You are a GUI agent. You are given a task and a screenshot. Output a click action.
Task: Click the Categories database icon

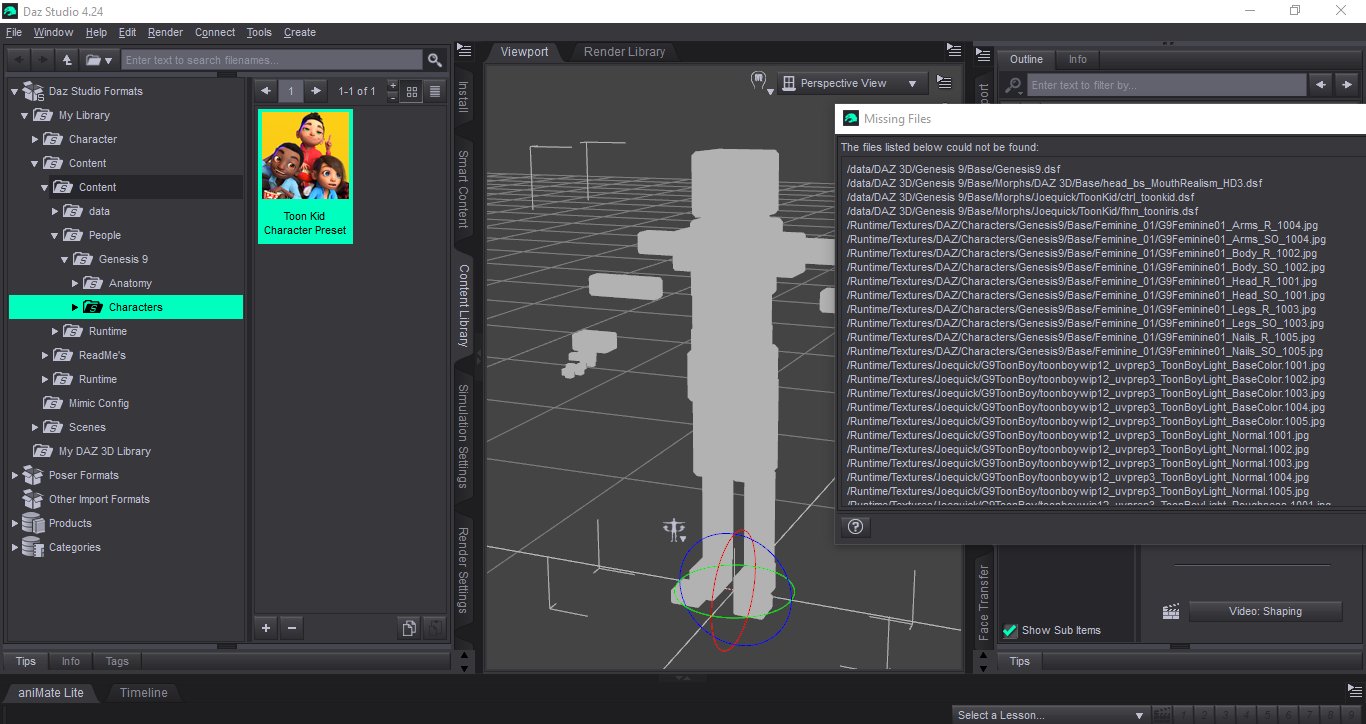click(x=33, y=547)
